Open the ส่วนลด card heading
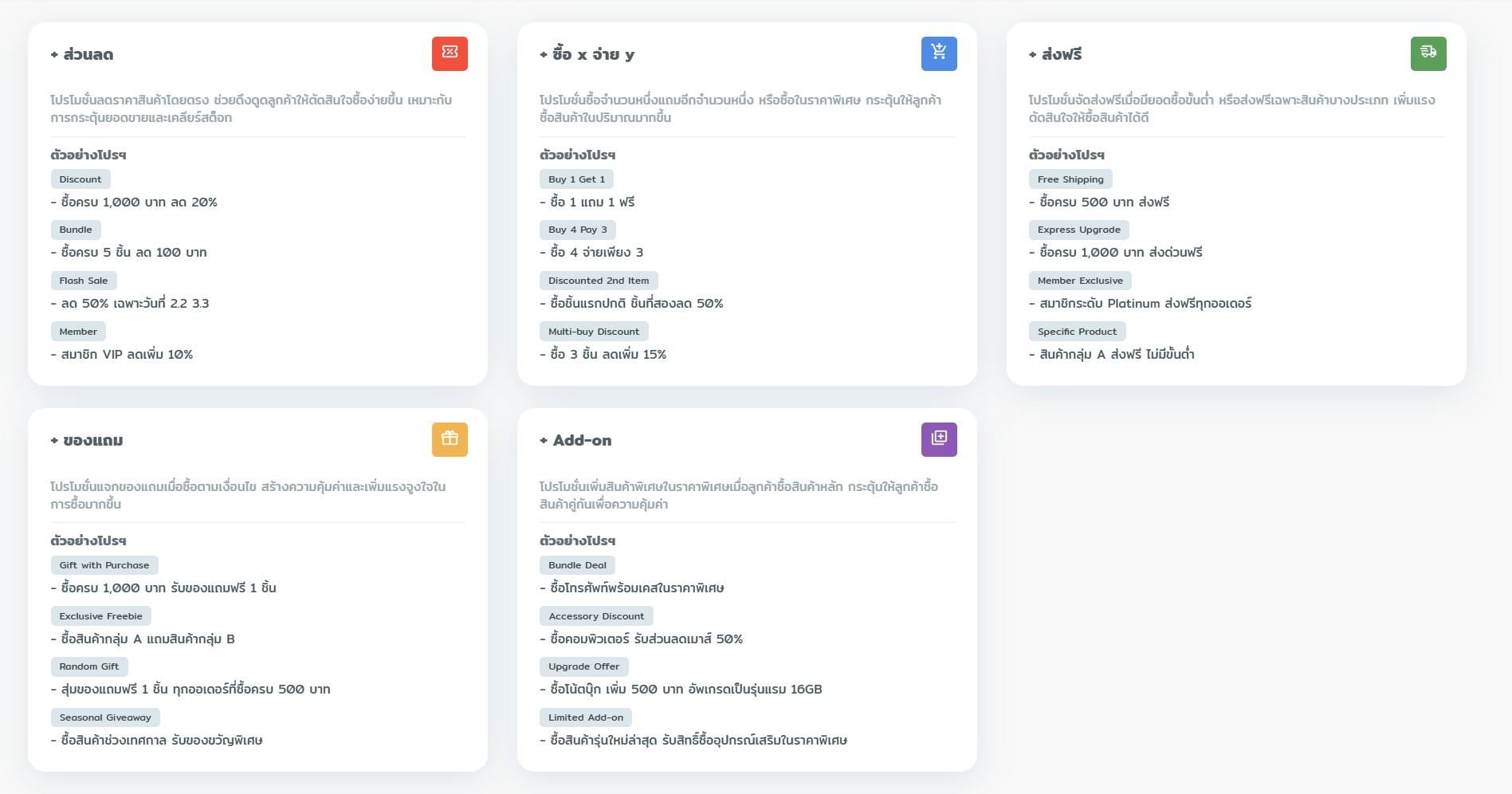 tap(88, 54)
